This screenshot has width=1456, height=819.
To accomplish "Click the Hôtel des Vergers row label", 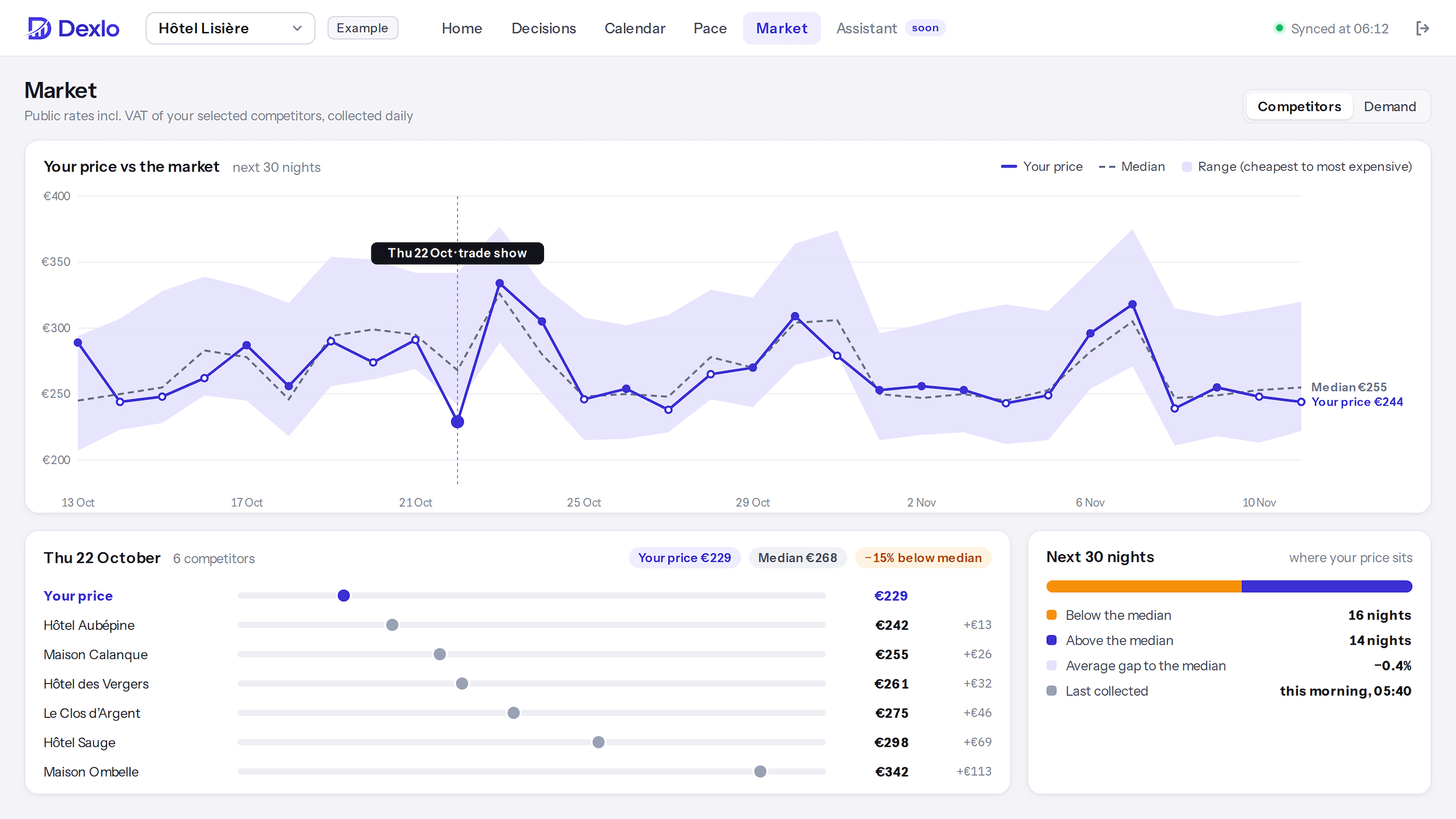I will (96, 684).
